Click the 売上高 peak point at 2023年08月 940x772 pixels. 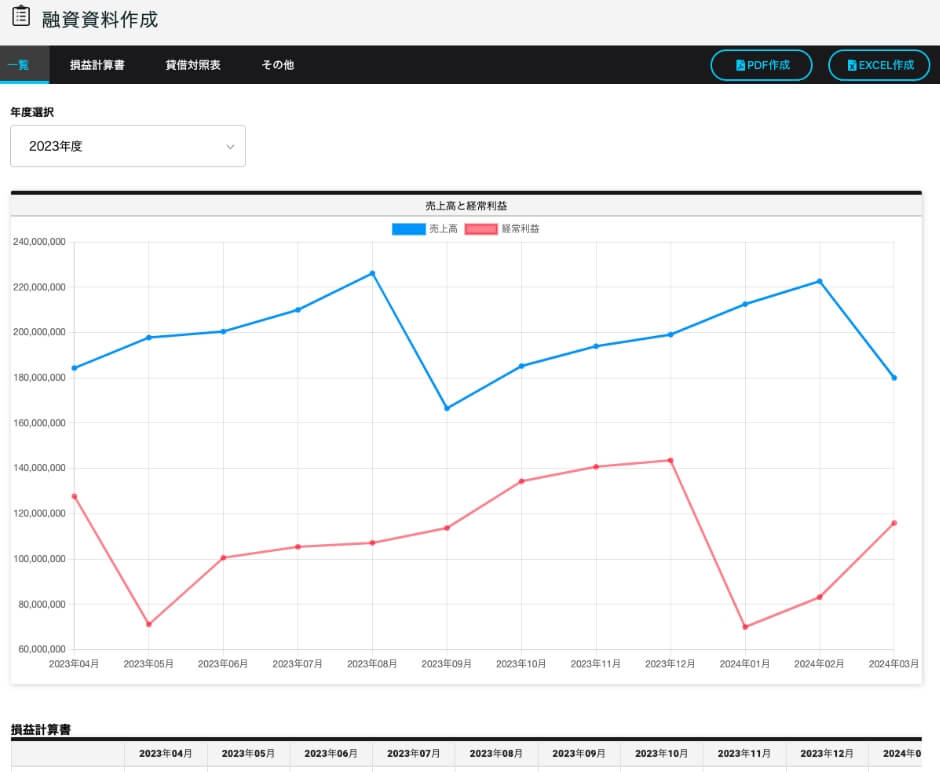click(372, 273)
